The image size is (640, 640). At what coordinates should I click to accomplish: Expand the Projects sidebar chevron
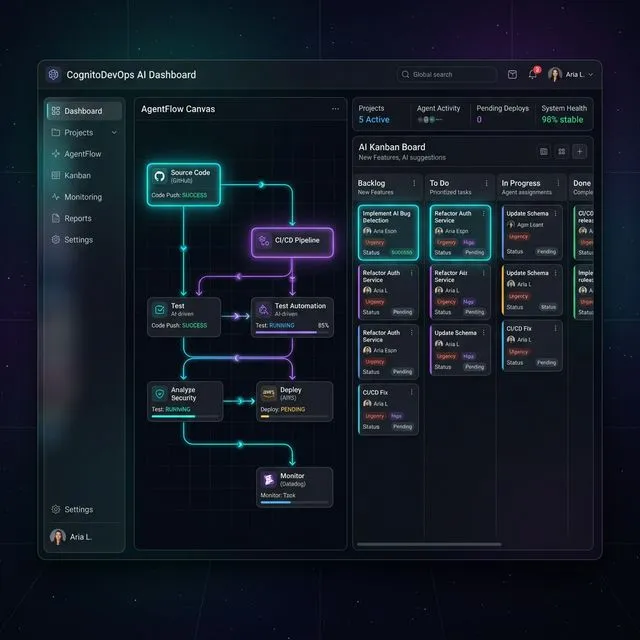click(x=114, y=132)
